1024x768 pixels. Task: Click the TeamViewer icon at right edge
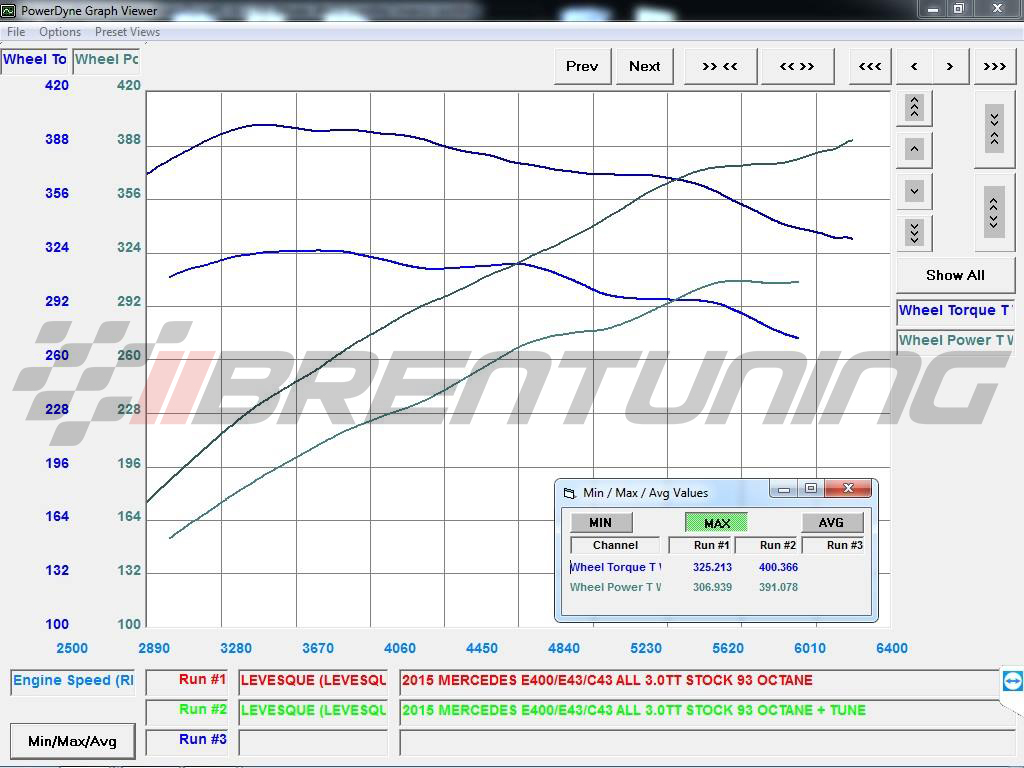click(x=1012, y=681)
